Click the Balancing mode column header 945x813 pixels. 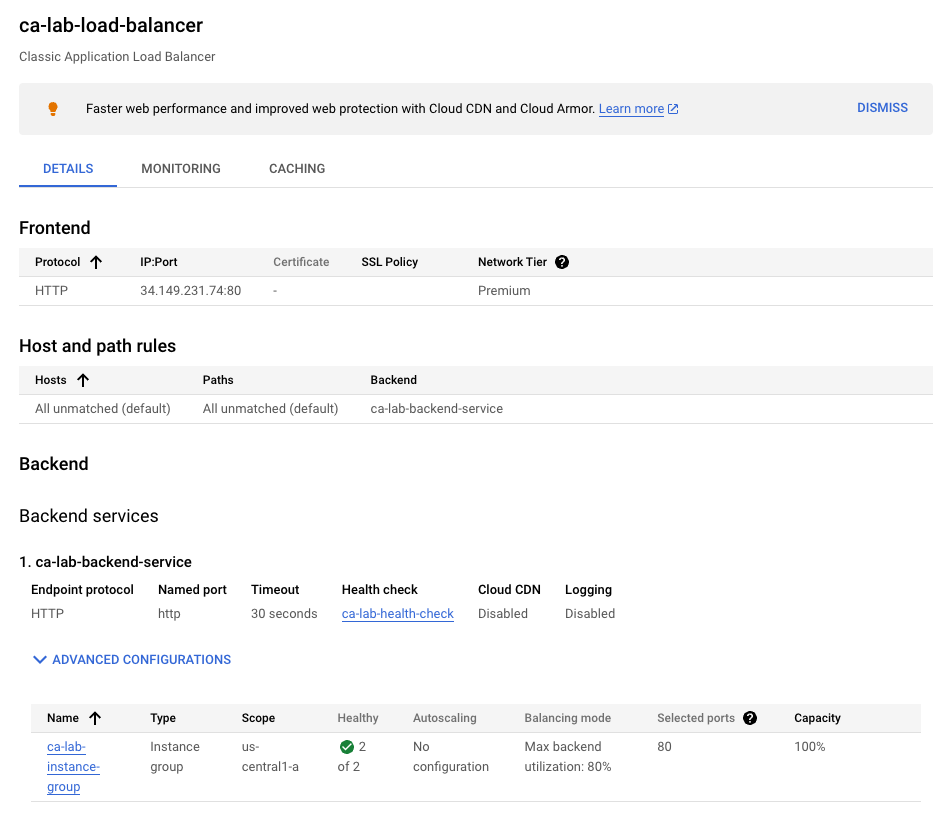(x=567, y=718)
